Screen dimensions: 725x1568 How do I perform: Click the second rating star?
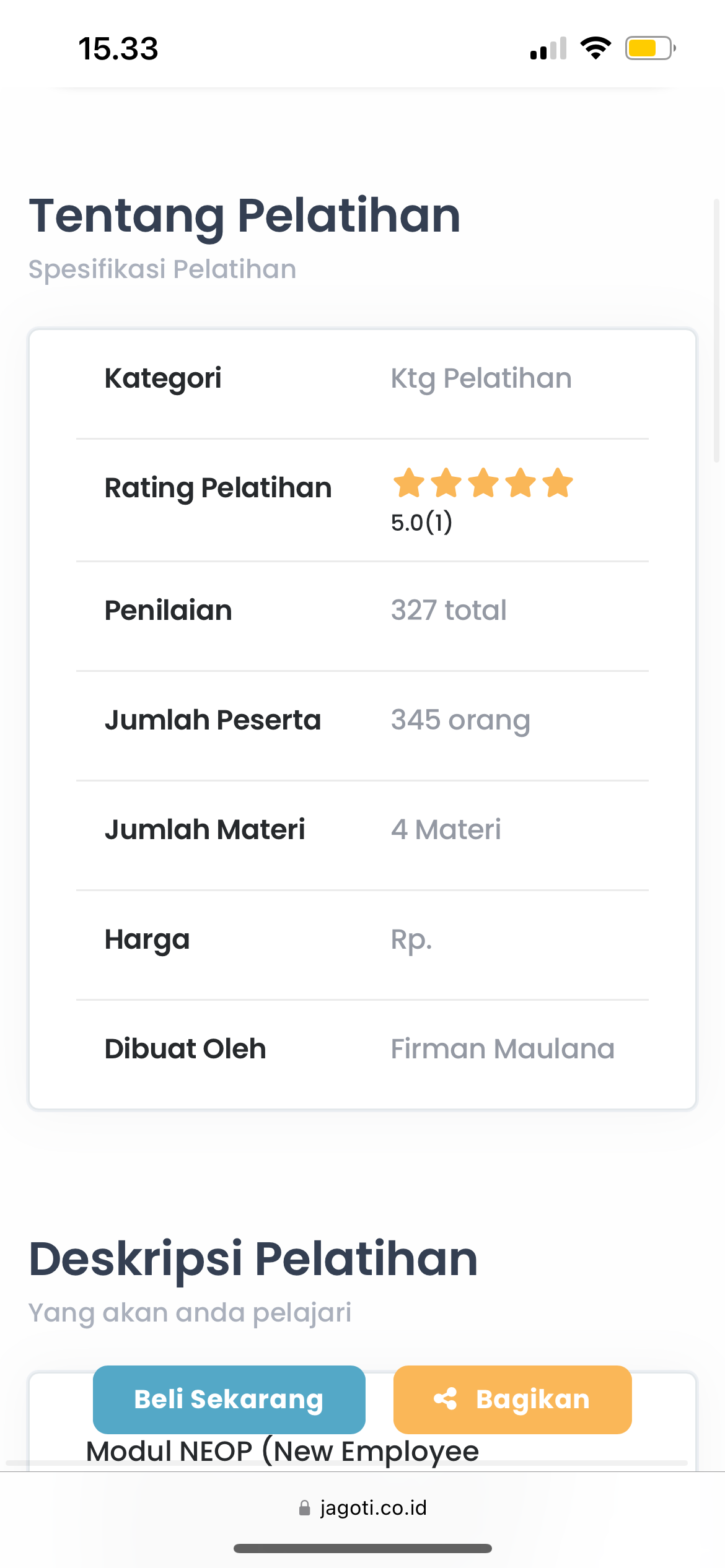[446, 483]
